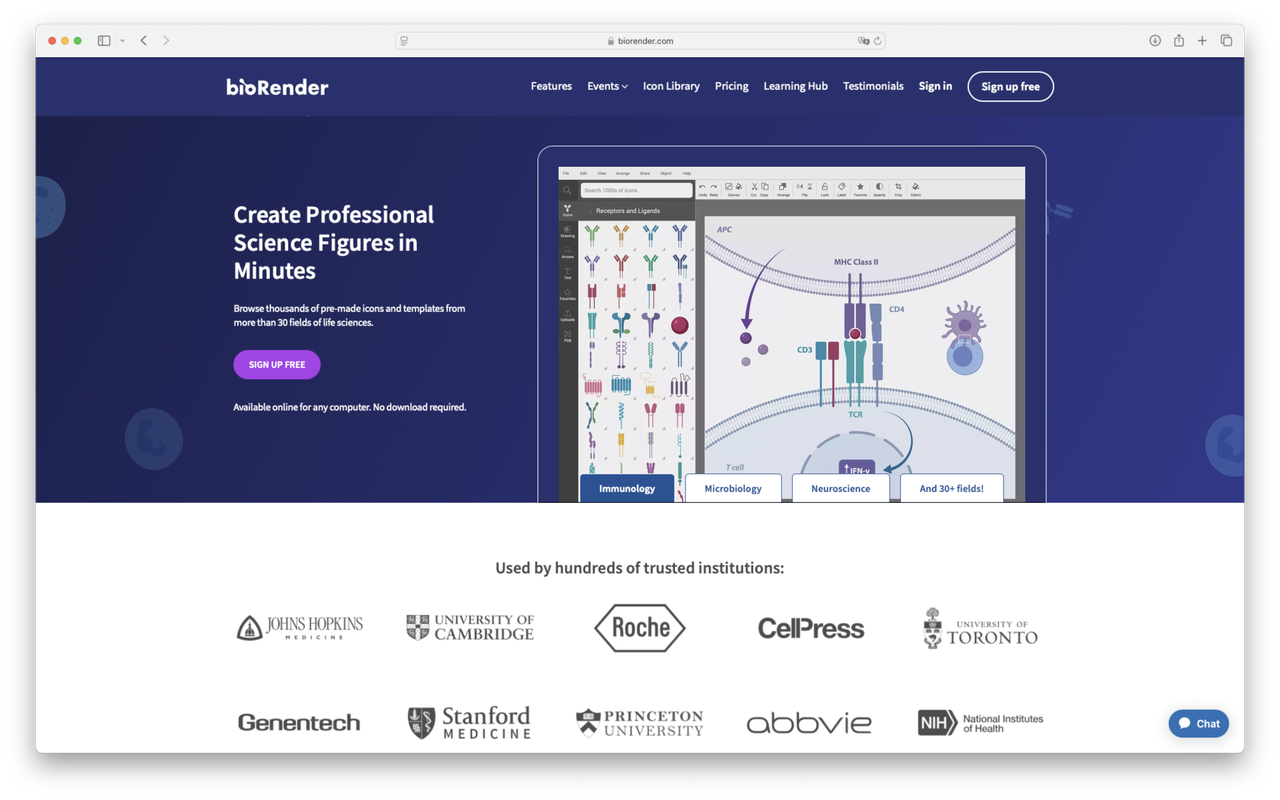Open Favorites in the editor sidebar

pyautogui.click(x=567, y=294)
